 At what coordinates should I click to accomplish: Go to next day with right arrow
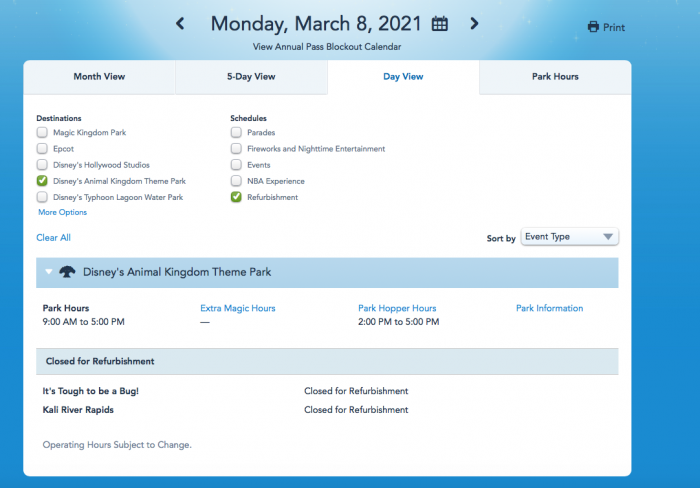[474, 23]
